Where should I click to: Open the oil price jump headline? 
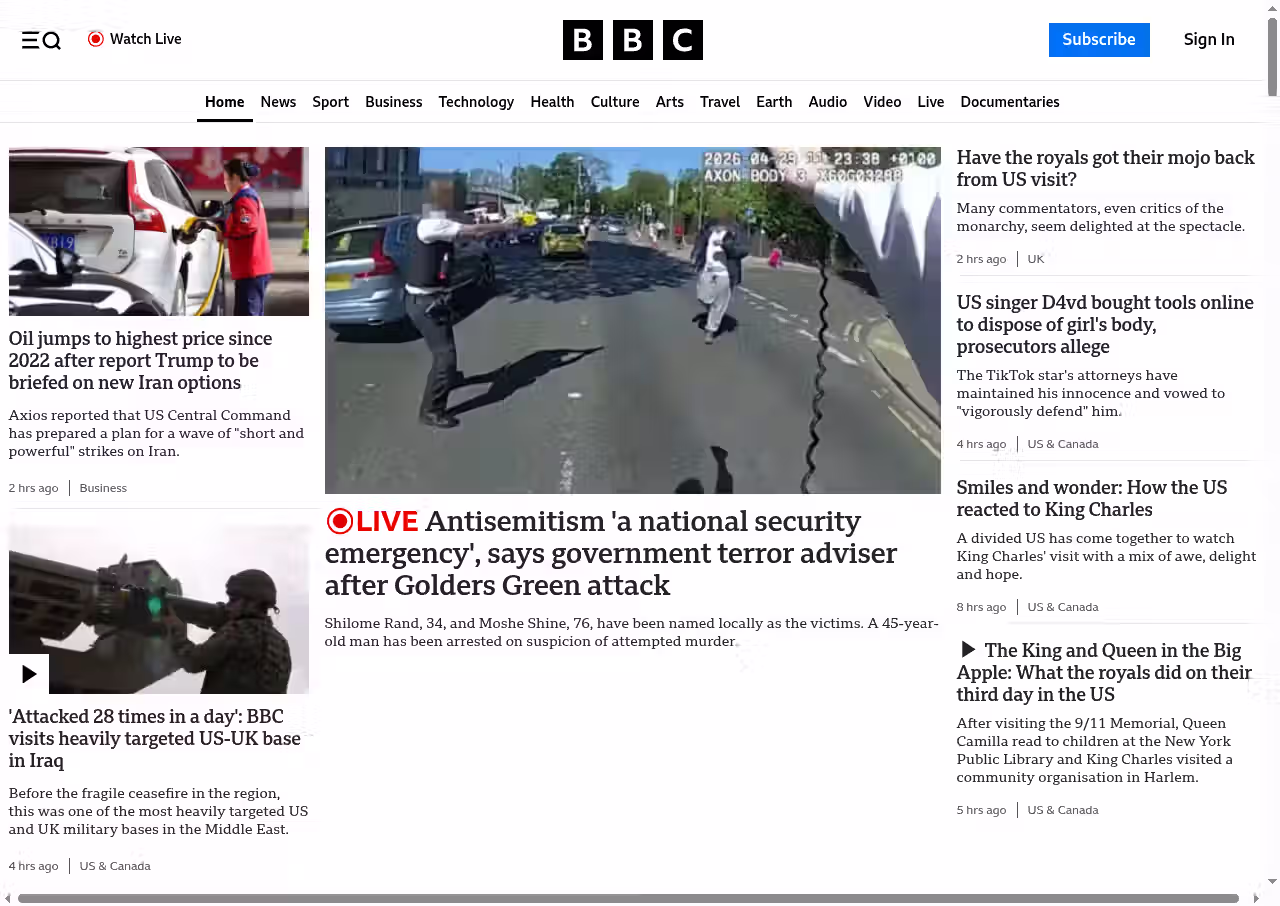pos(140,360)
